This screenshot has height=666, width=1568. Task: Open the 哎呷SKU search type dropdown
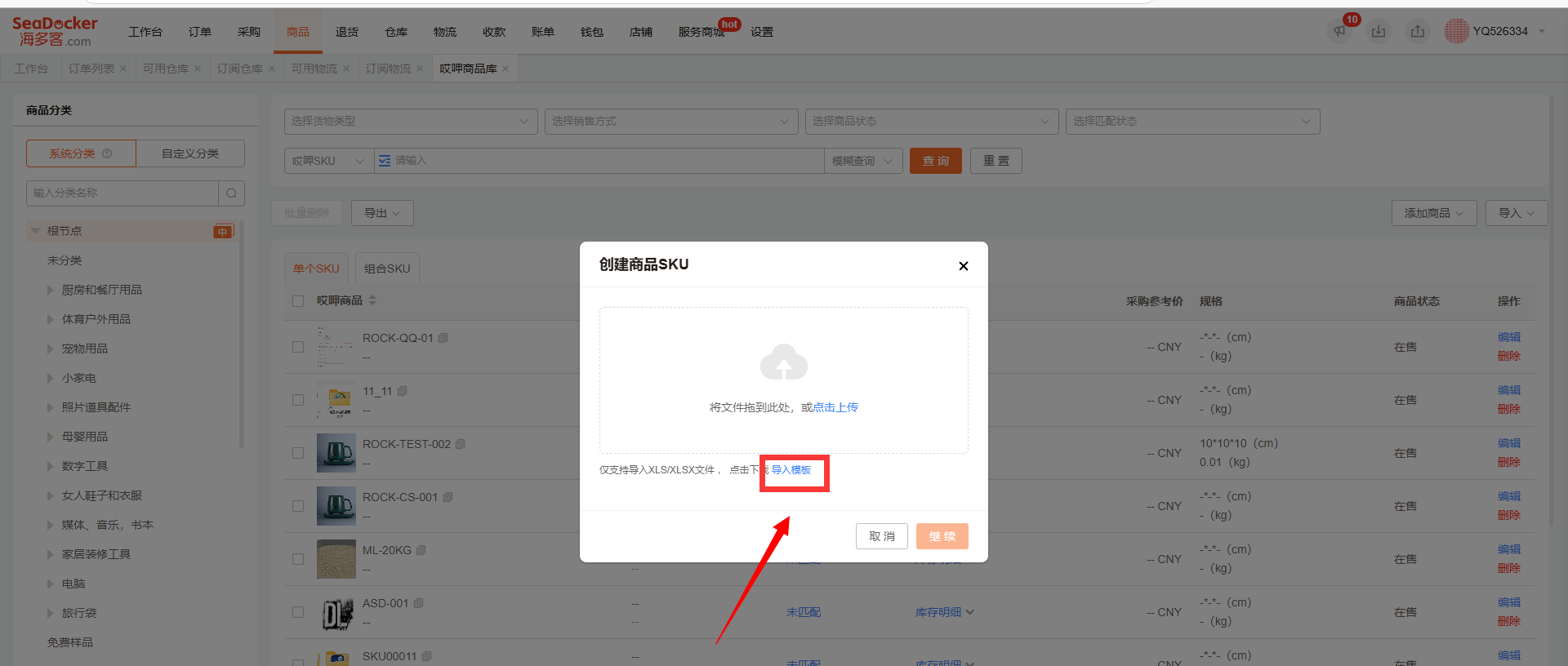328,161
